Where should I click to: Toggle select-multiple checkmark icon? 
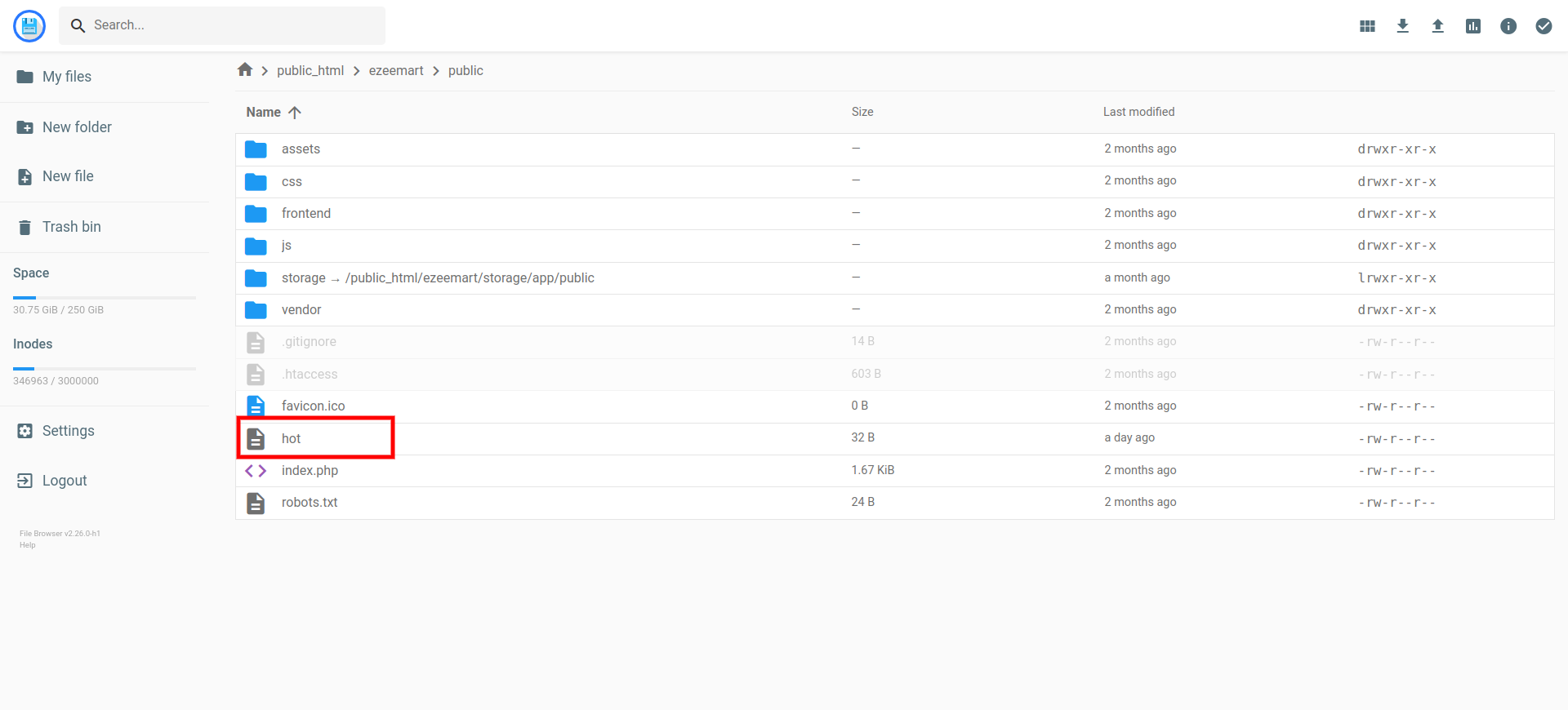point(1543,26)
